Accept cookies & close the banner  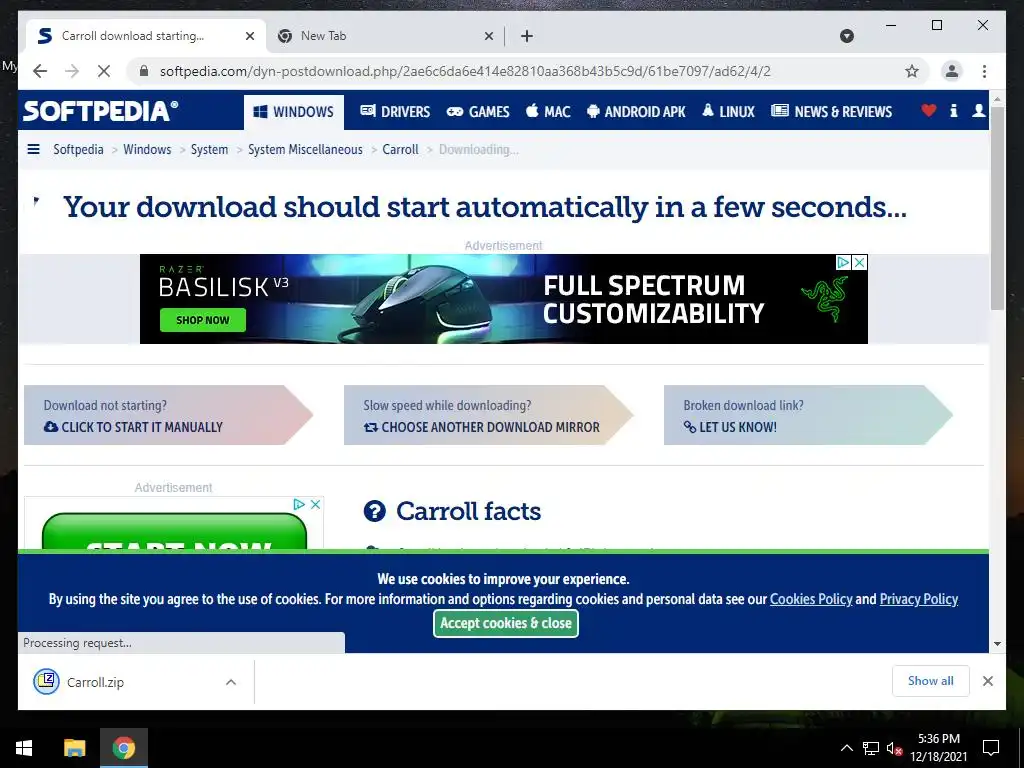(505, 623)
